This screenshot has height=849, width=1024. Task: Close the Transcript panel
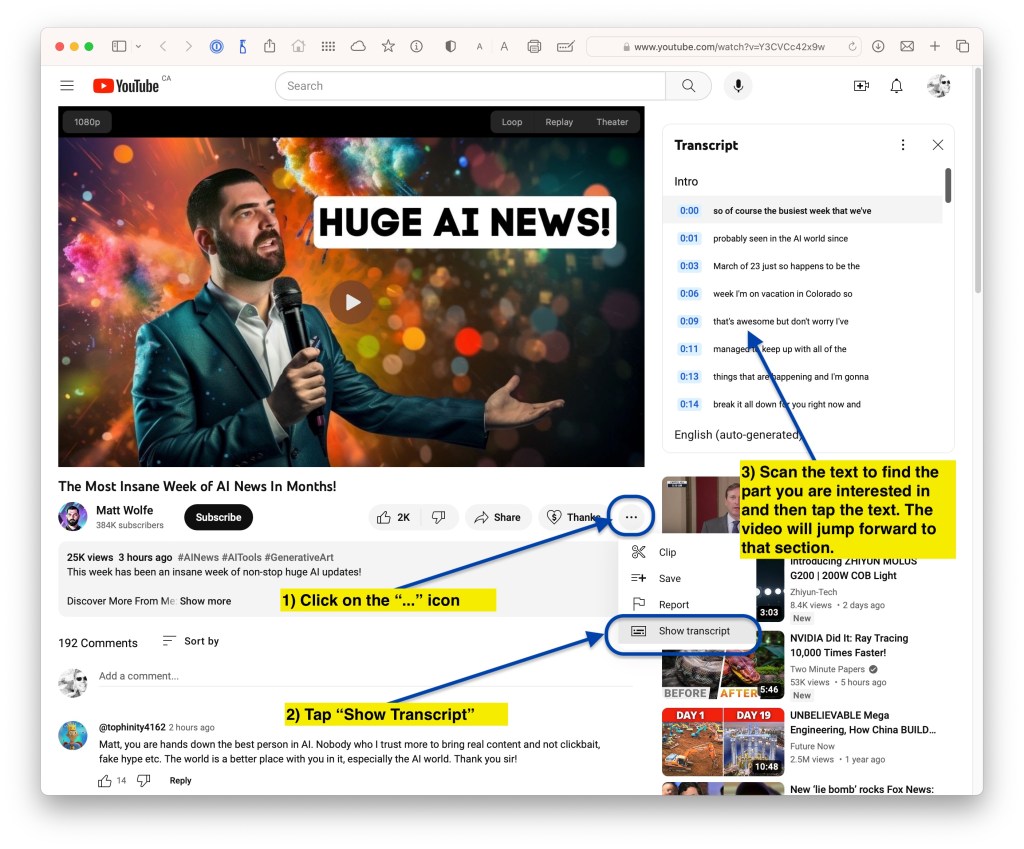pyautogui.click(x=937, y=145)
